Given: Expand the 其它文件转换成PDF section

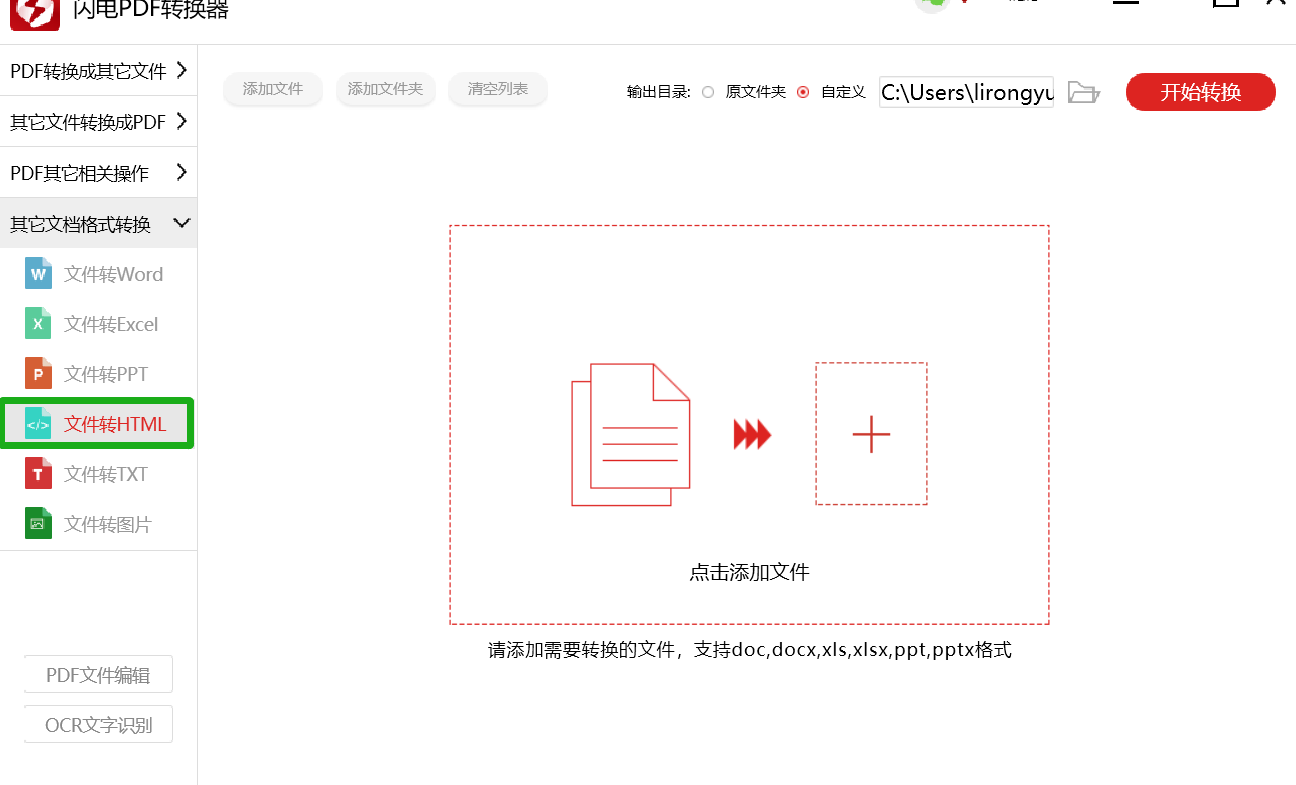Looking at the screenshot, I should (98, 121).
